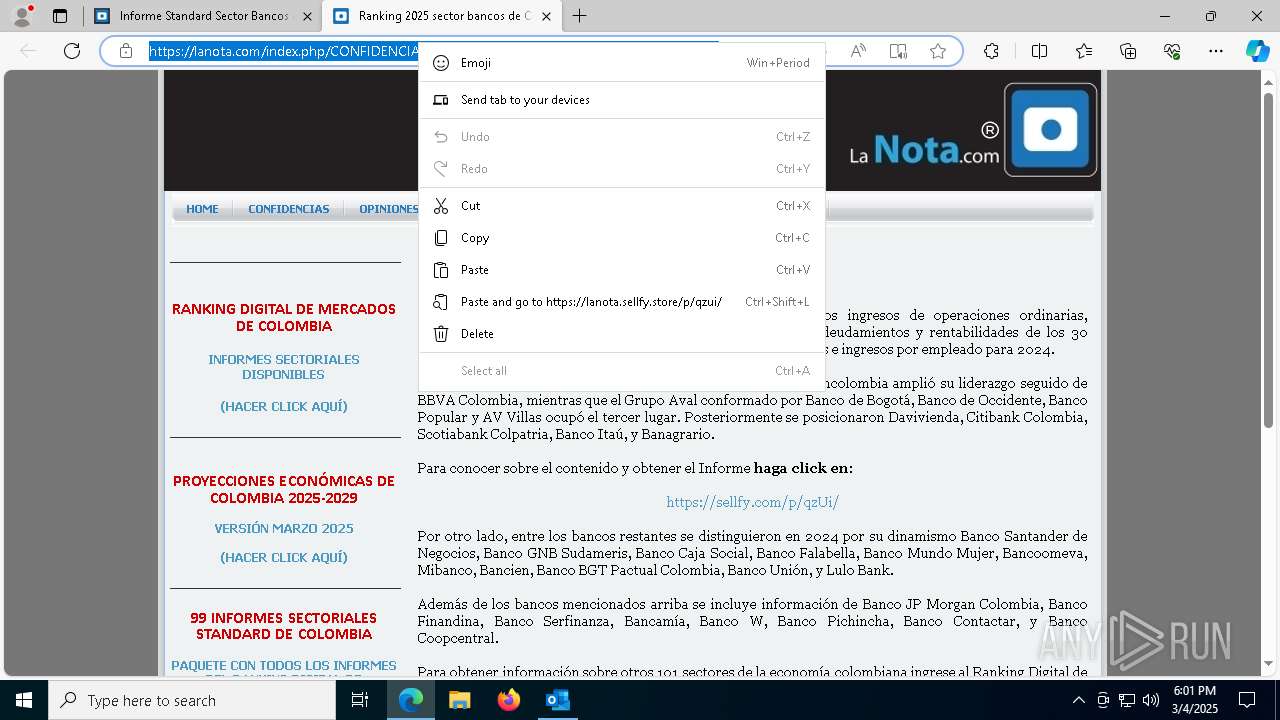Close the Informe Standard Sector Bancos tab
Screen dimensions: 1280x720
point(307,16)
